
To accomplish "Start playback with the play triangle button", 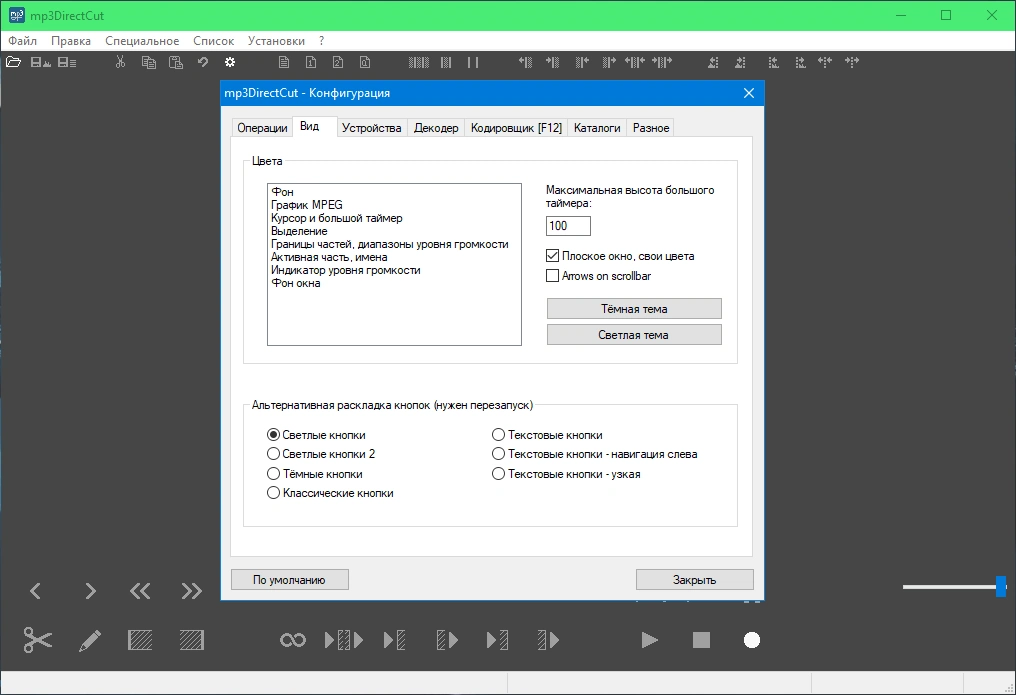I will [649, 641].
